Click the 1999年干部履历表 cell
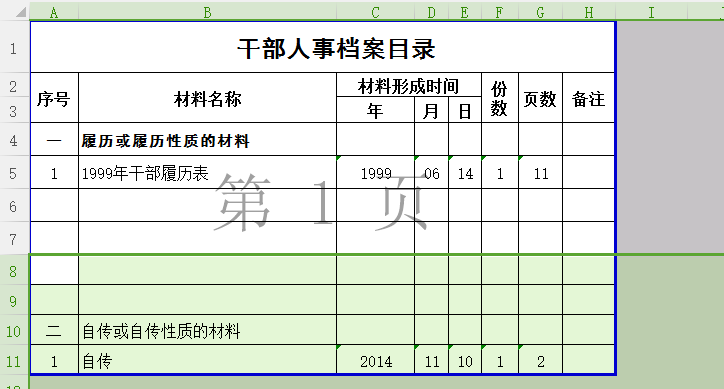Image resolution: width=724 pixels, height=389 pixels. pyautogui.click(x=207, y=172)
